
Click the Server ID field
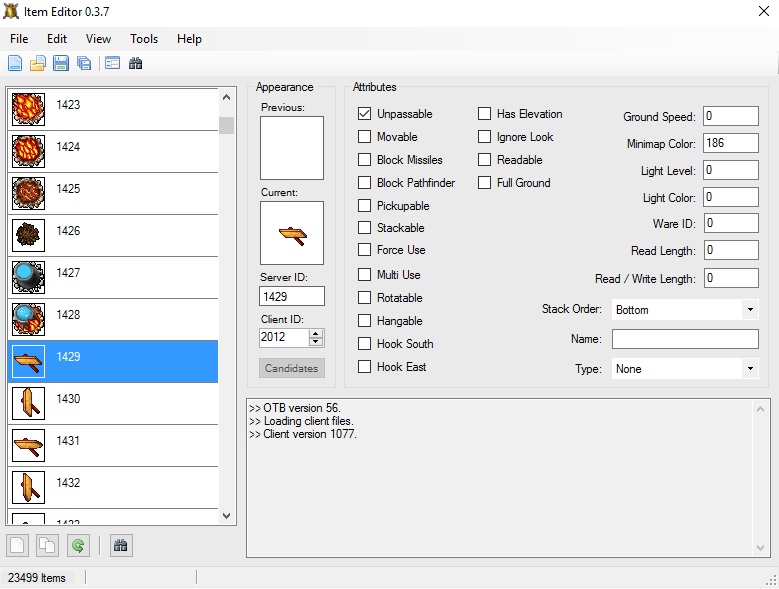(292, 296)
